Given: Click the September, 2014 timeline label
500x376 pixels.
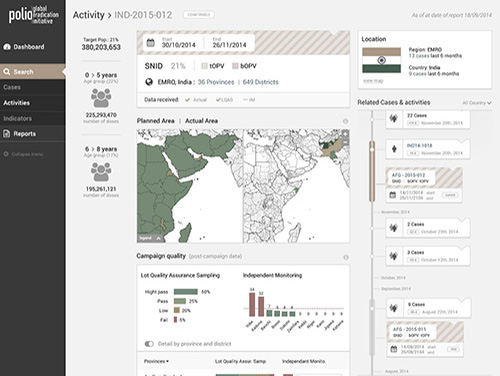Looking at the screenshot, I should tap(396, 289).
